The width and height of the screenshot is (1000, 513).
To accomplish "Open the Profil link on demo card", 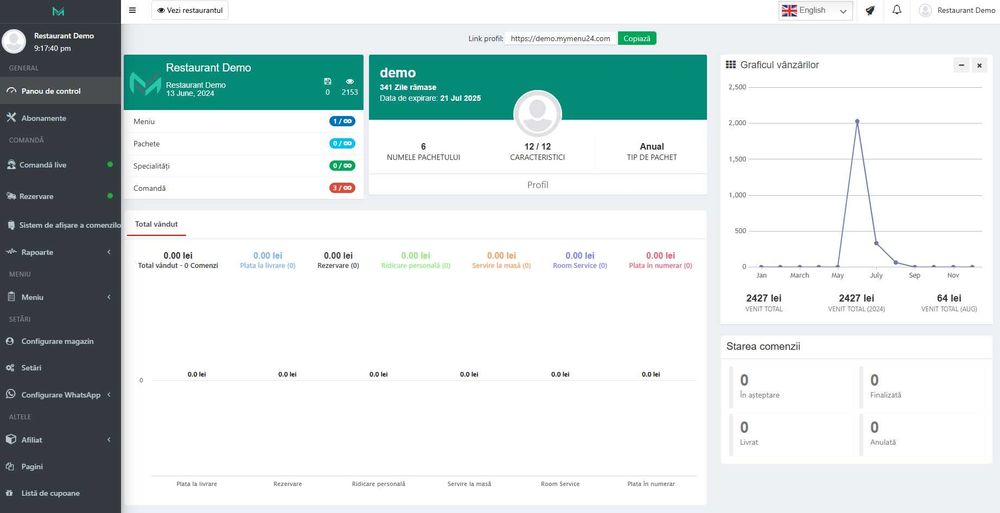I will (x=538, y=185).
